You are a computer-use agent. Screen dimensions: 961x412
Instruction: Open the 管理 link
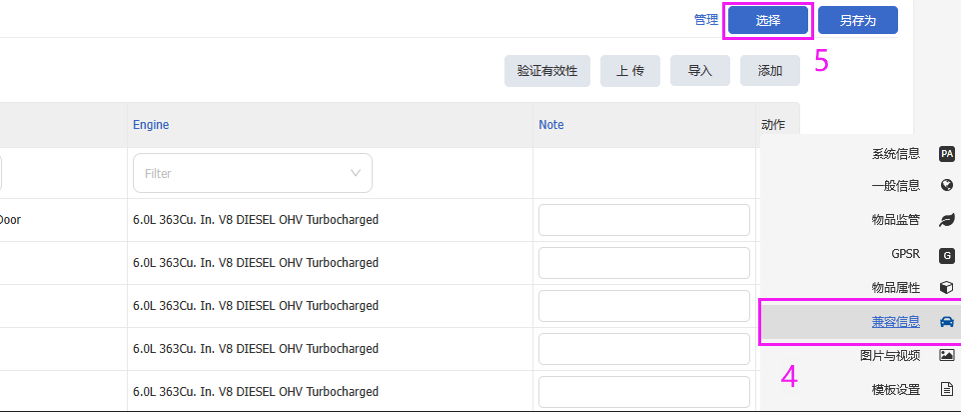705,20
